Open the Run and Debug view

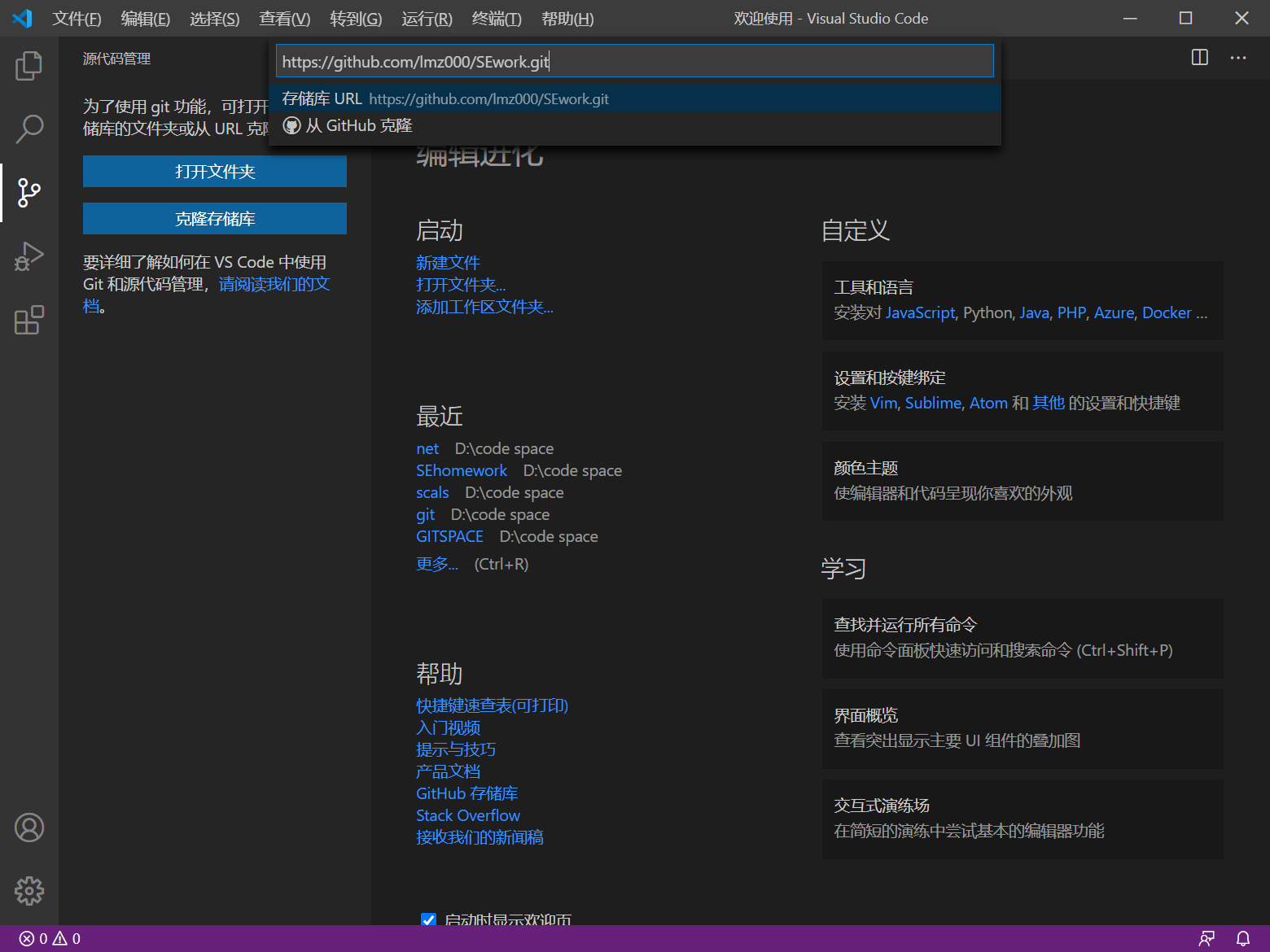pyautogui.click(x=29, y=256)
